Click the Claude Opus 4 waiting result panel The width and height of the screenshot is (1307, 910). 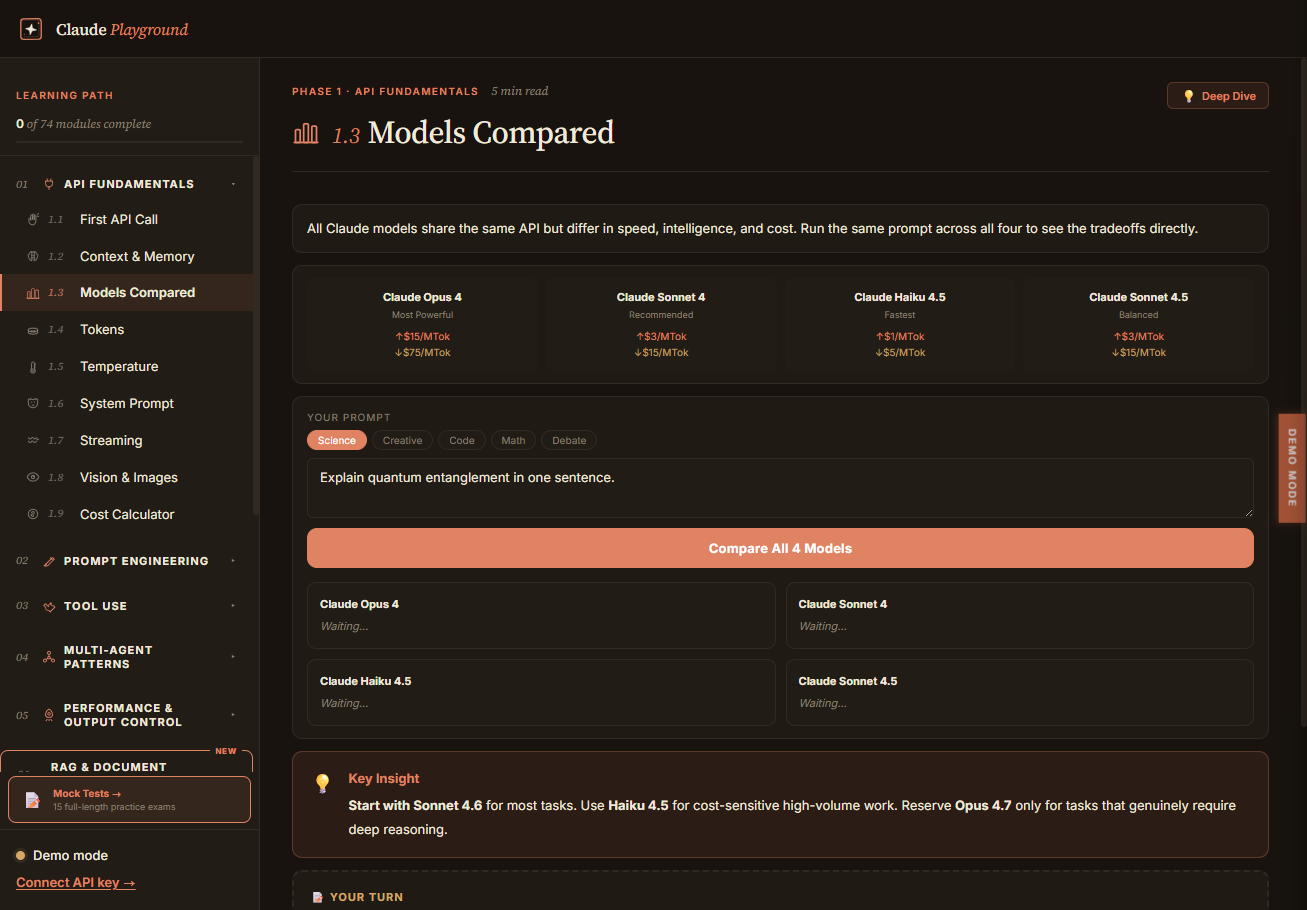[x=541, y=615]
